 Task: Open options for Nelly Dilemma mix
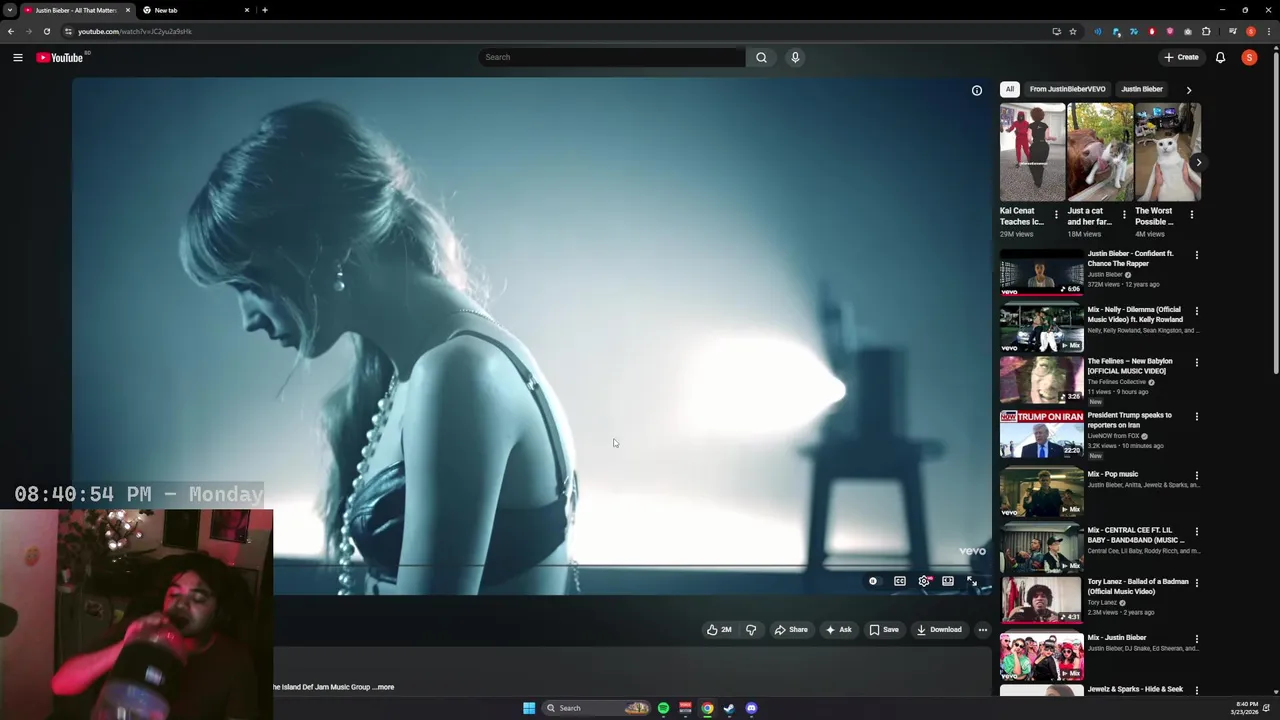pos(1197,311)
